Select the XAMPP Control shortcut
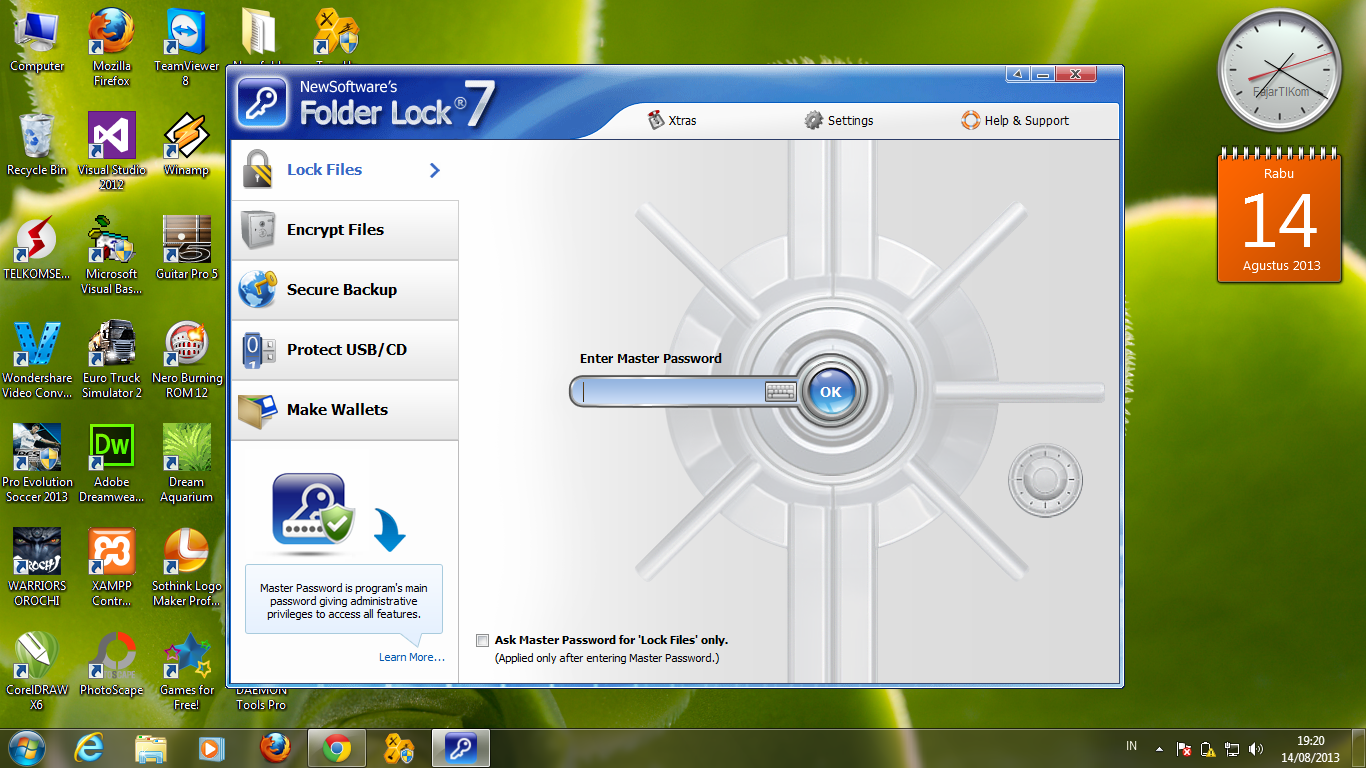The height and width of the screenshot is (768, 1366). 112,568
